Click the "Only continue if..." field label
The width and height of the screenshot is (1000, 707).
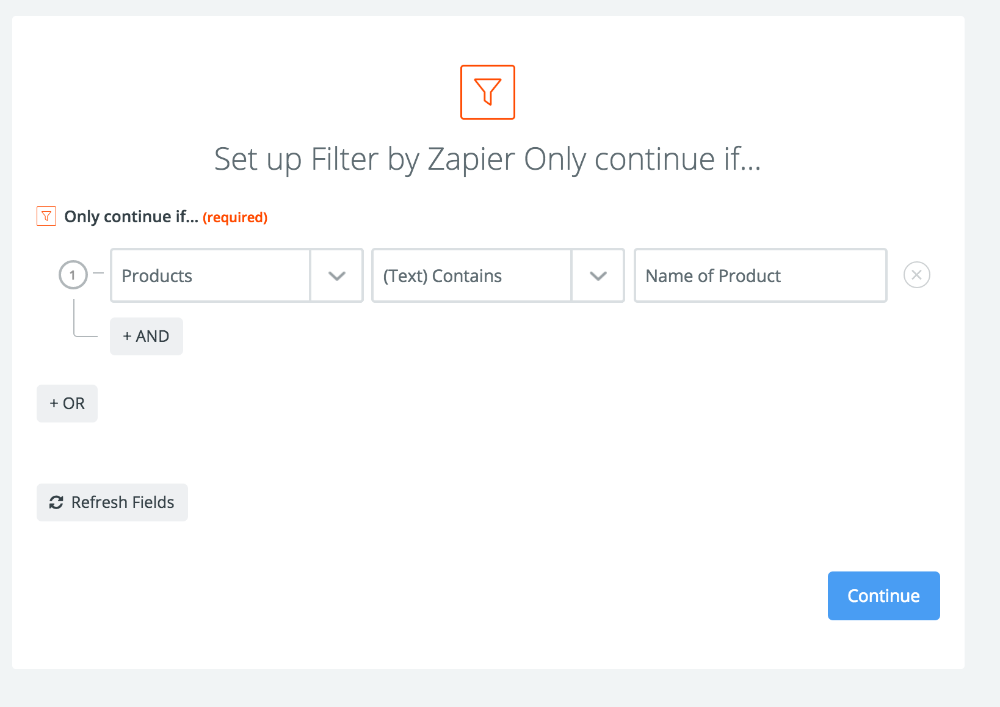[131, 216]
